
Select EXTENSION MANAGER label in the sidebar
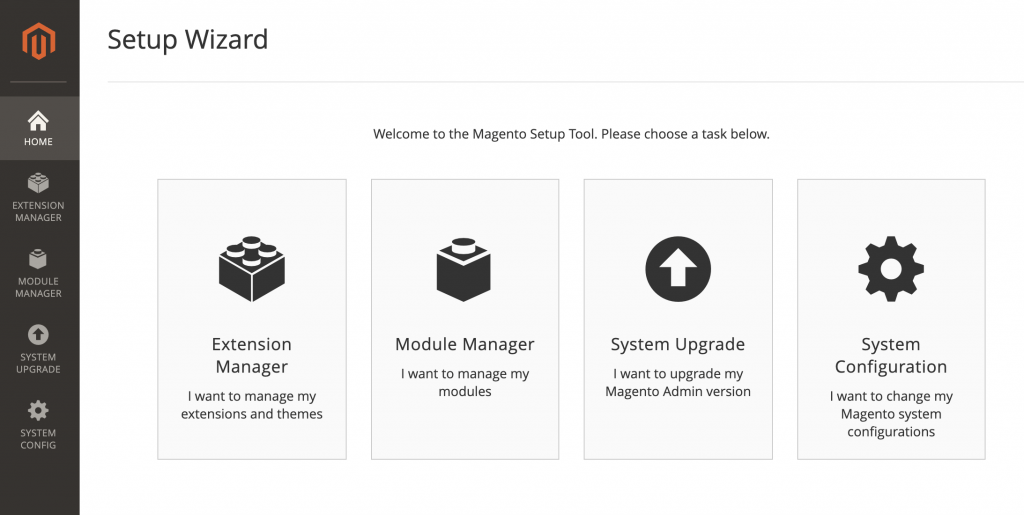(39, 211)
